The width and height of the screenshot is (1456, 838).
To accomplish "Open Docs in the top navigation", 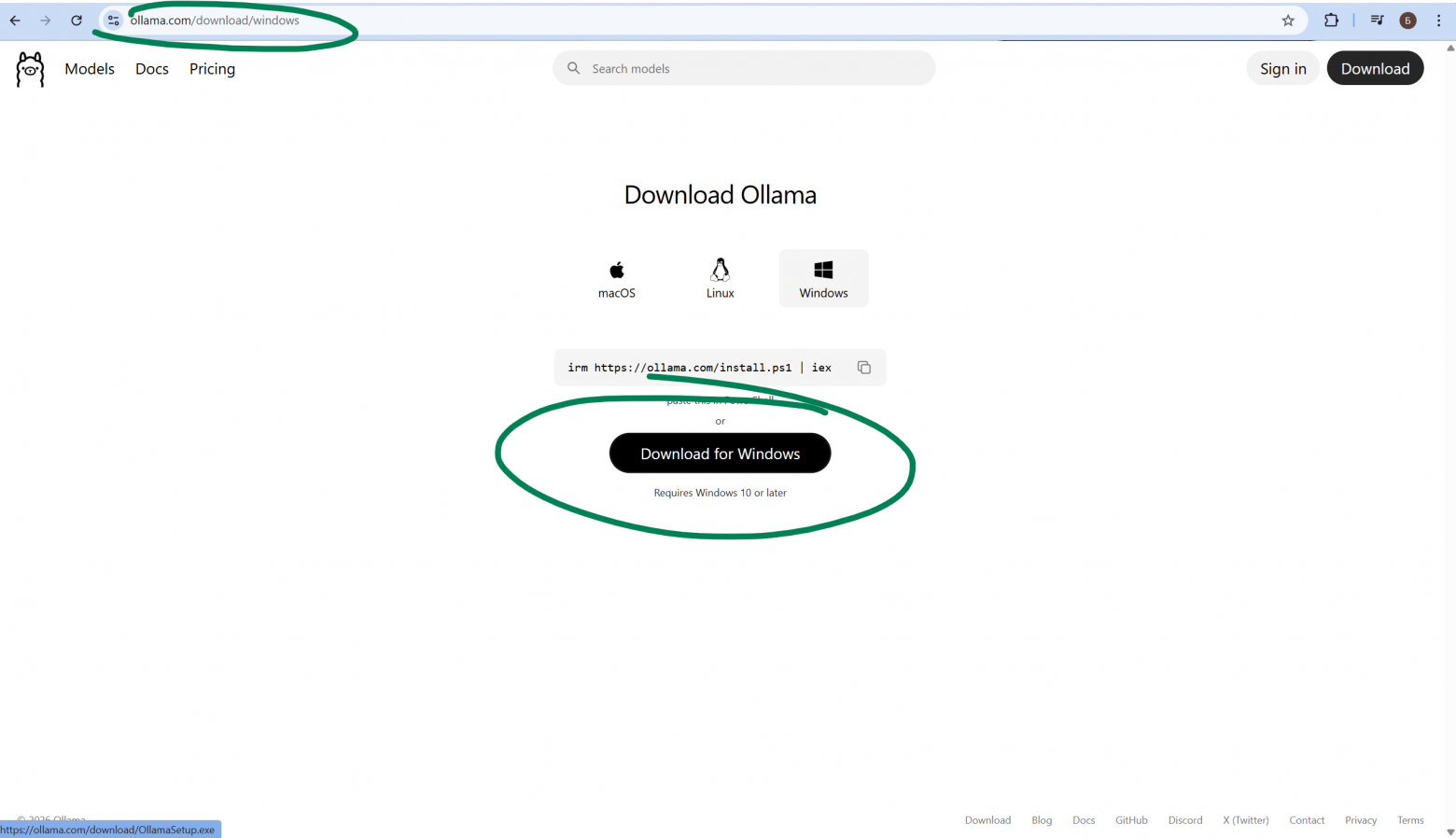I will [x=152, y=69].
